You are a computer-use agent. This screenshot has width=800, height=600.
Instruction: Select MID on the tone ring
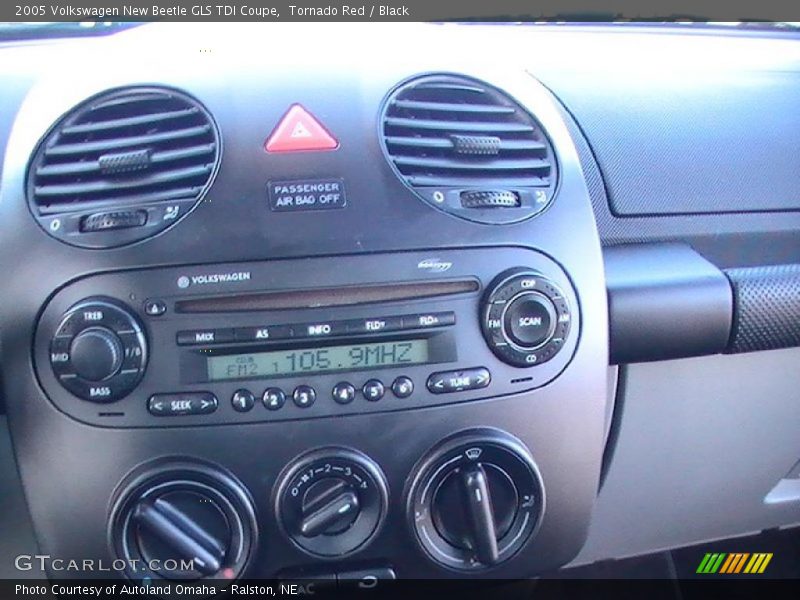tap(59, 357)
